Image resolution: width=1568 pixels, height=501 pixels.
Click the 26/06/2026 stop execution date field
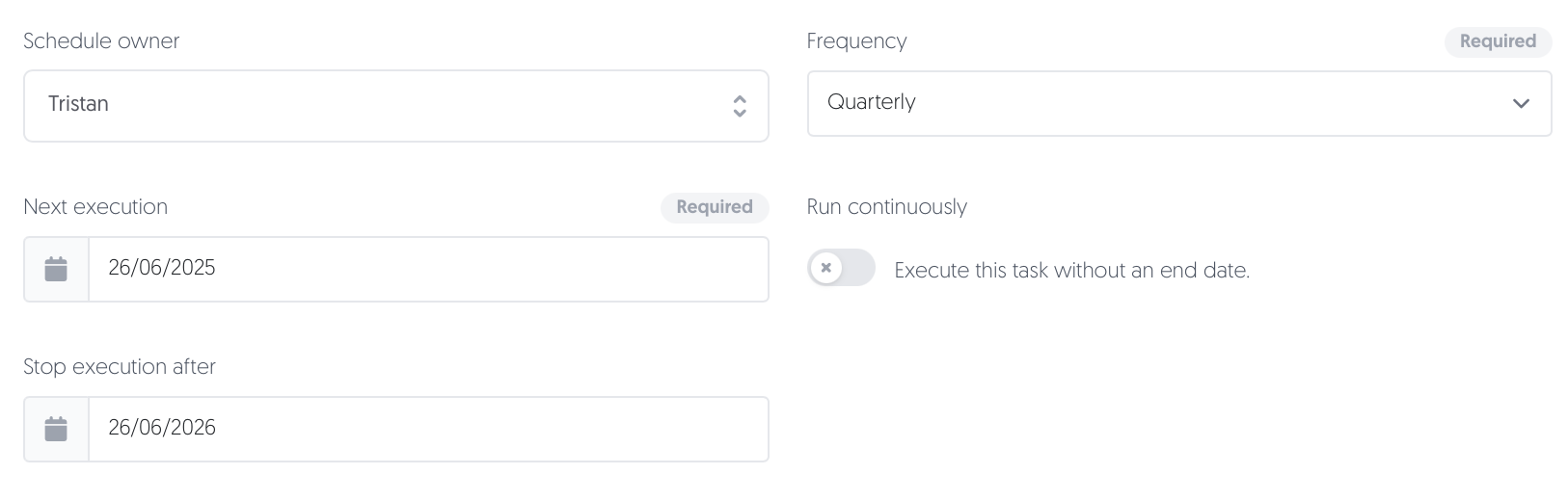428,429
